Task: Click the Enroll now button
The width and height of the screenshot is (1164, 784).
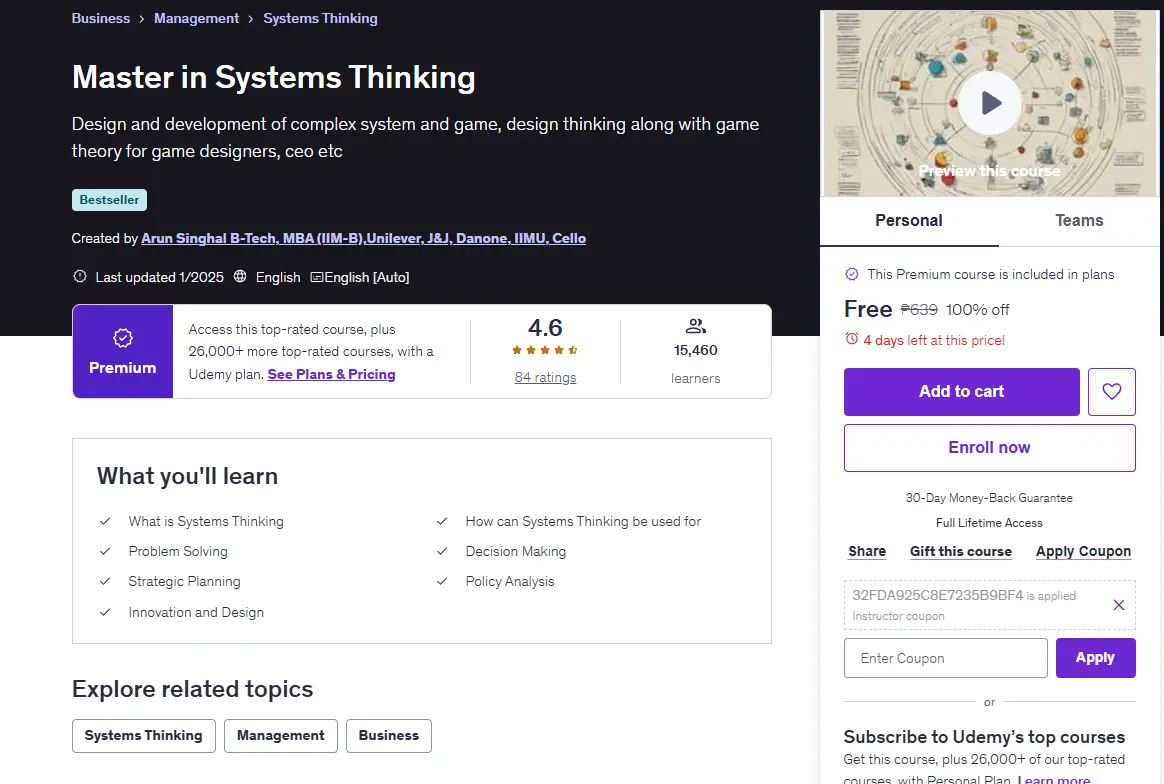Action: point(990,448)
